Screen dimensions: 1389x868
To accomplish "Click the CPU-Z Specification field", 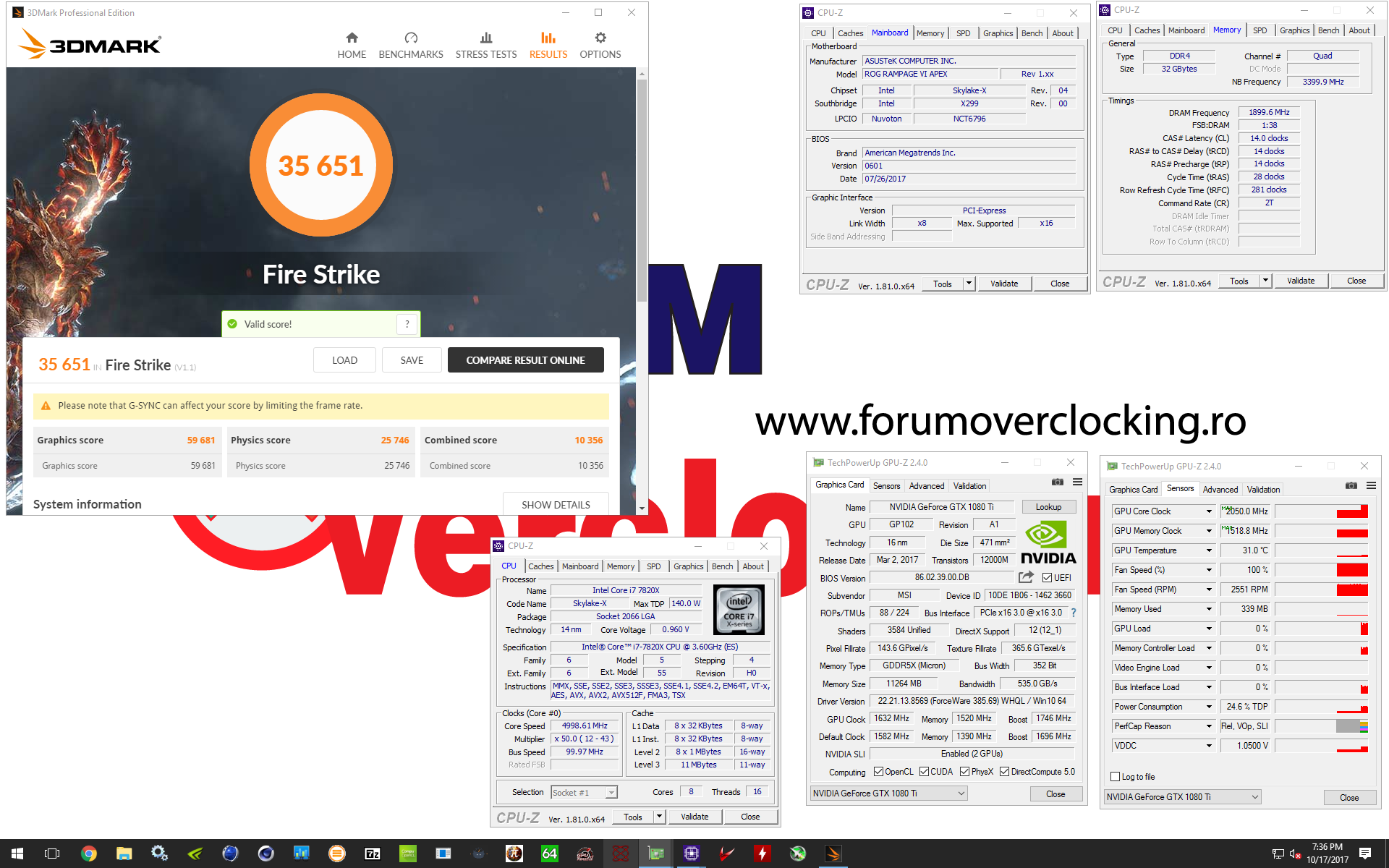I will [x=660, y=647].
